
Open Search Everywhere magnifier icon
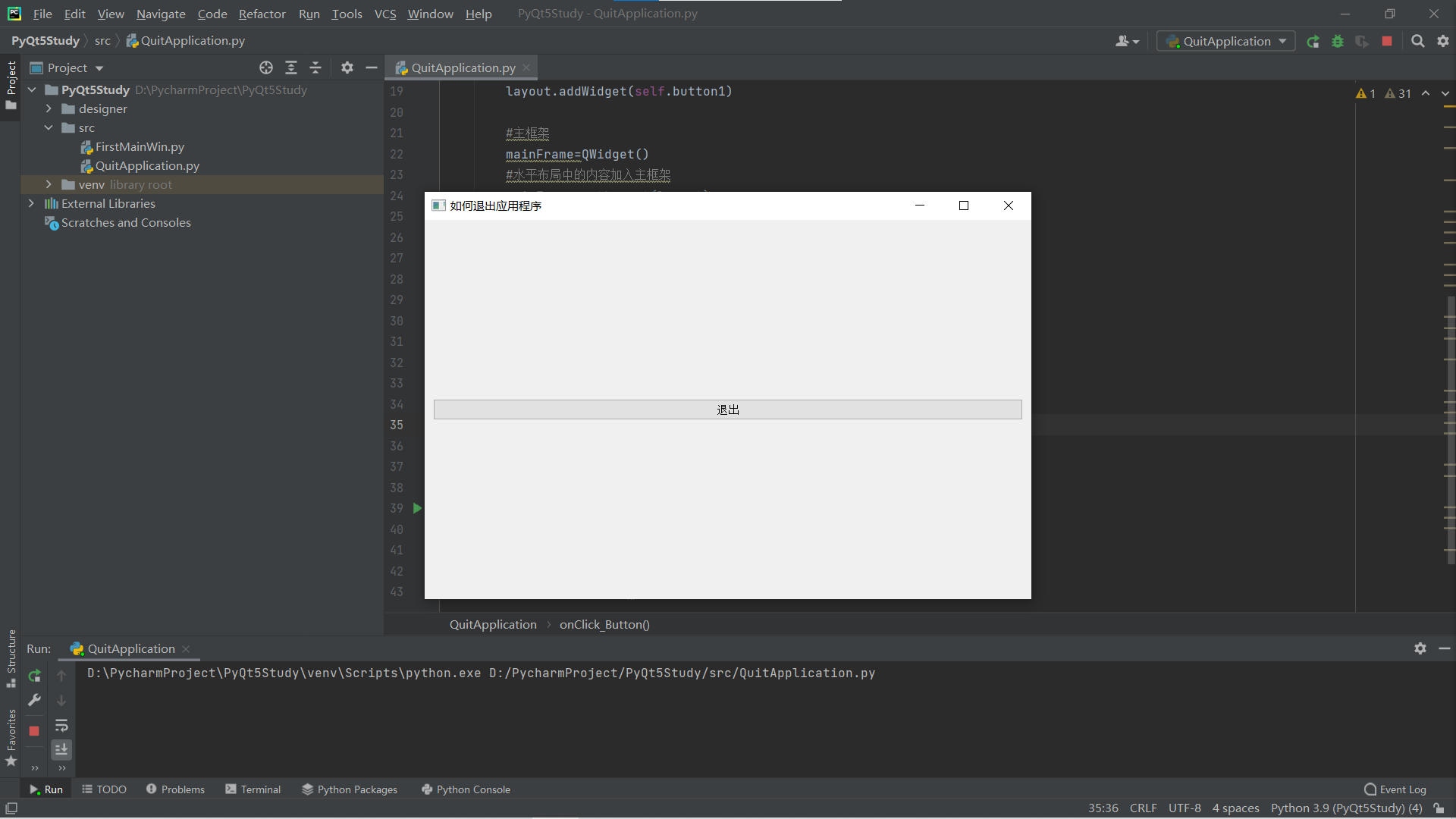coord(1417,42)
